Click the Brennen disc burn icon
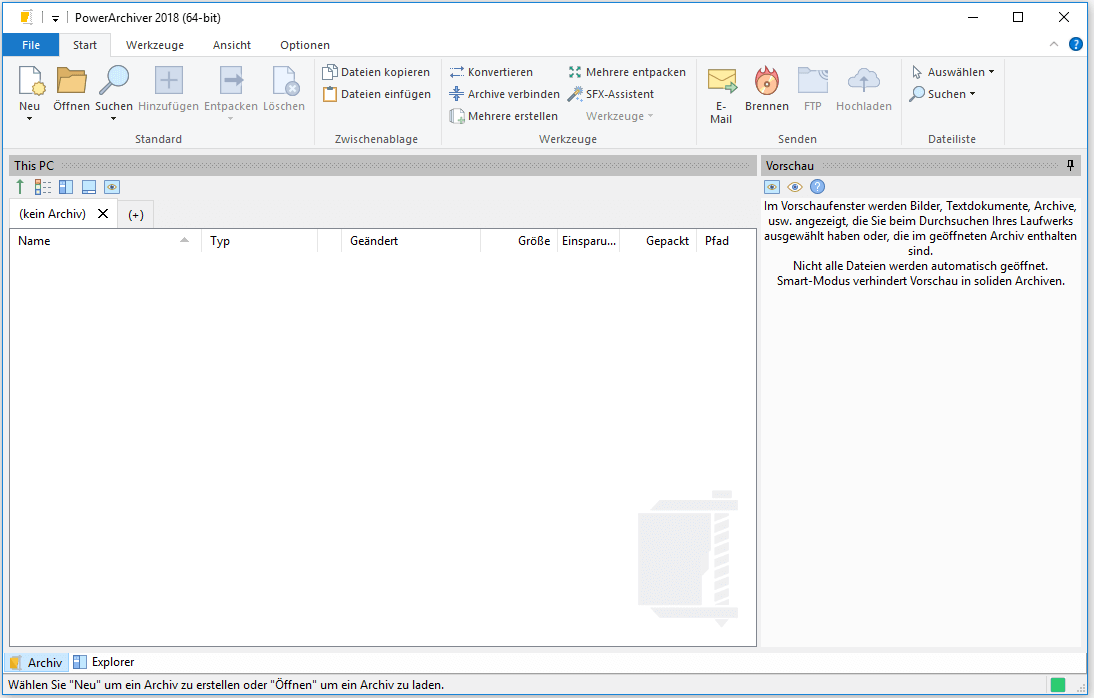1094x698 pixels. click(x=767, y=82)
